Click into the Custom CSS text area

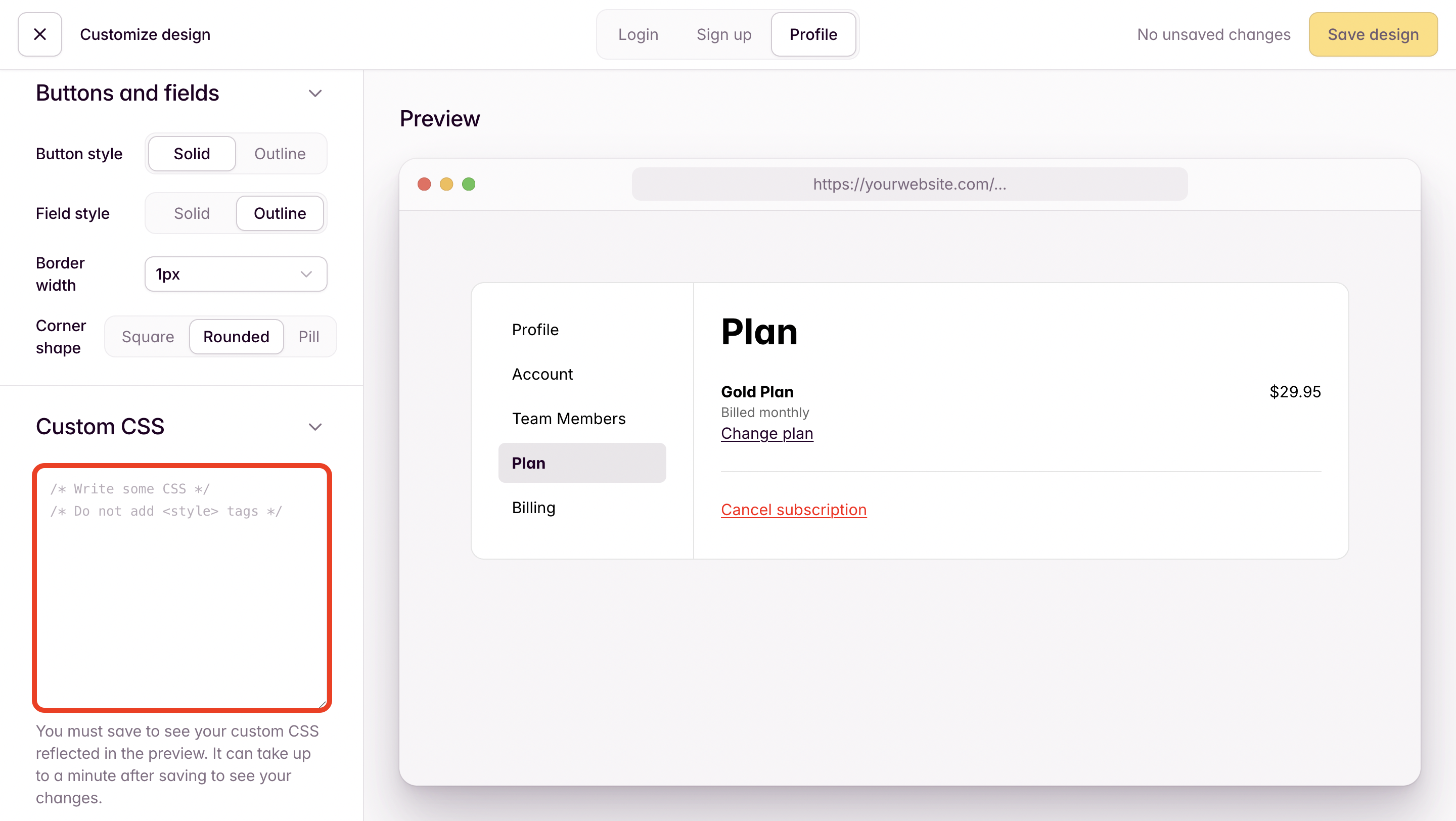[181, 587]
